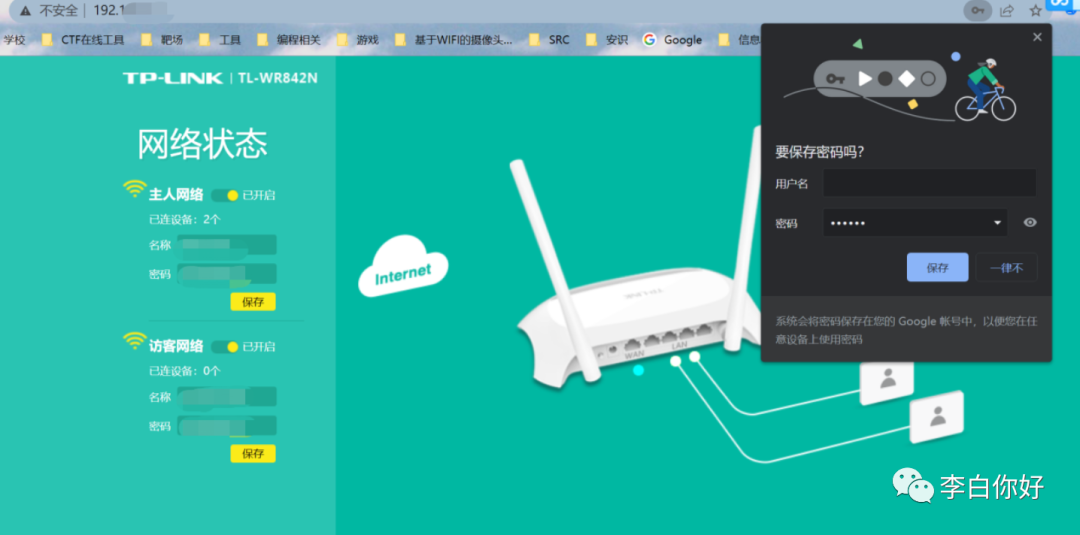Save guest network settings with yellow 保存 button
Screen dimensions: 1080x535
(x=253, y=453)
